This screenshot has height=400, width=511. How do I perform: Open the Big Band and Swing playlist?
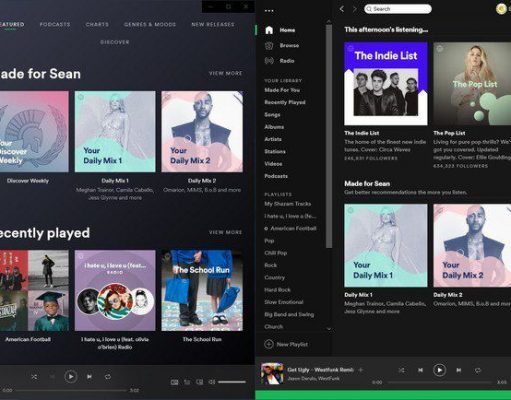click(x=289, y=314)
